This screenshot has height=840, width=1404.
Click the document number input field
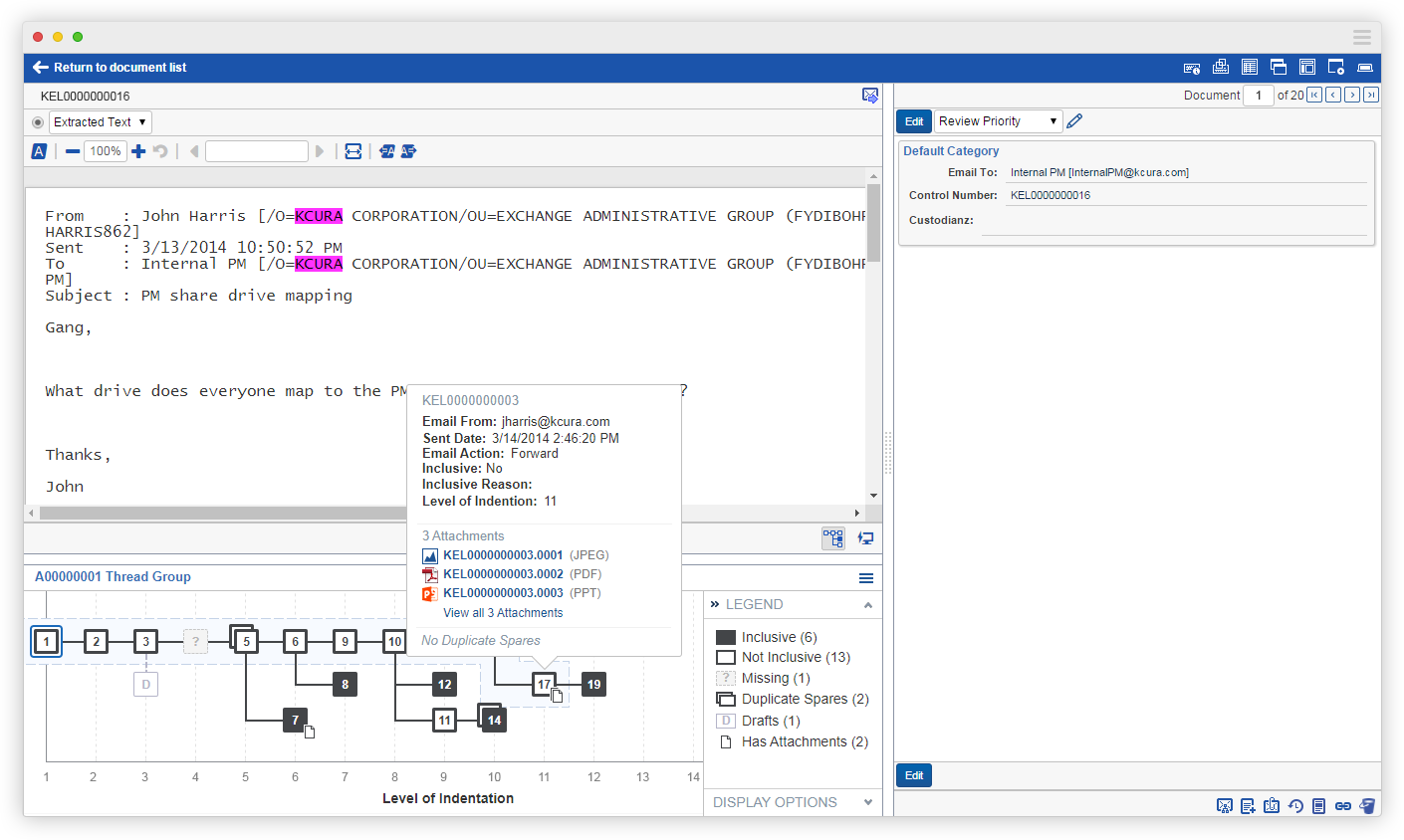(x=1259, y=96)
